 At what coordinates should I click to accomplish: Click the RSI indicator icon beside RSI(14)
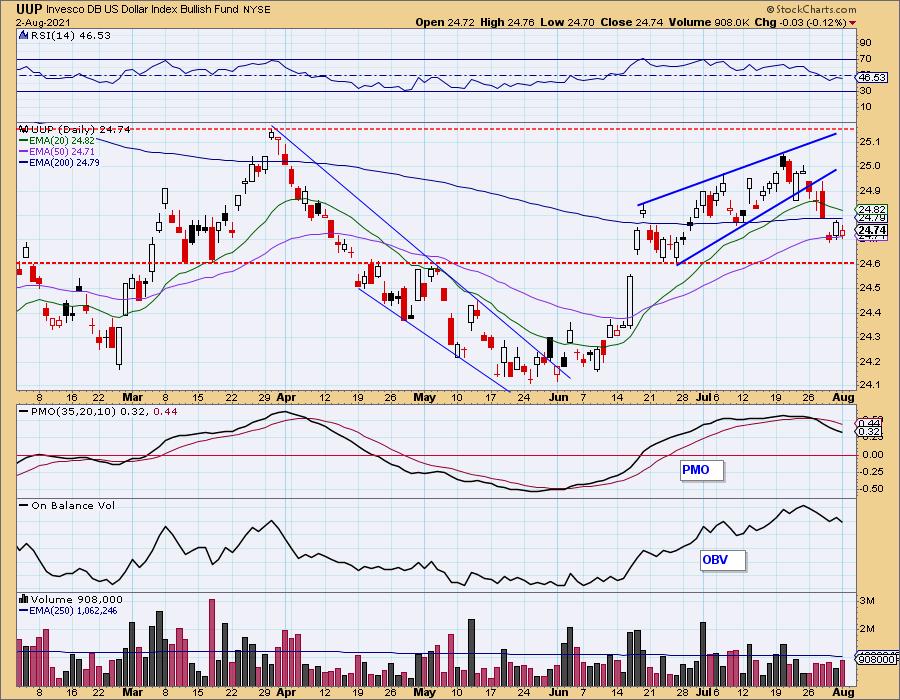click(24, 35)
